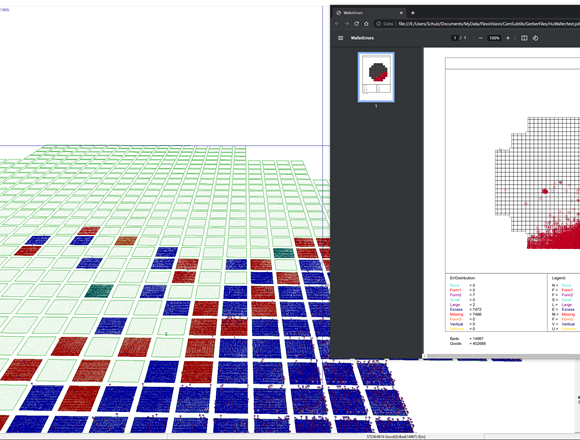
Task: Toggle the PDF sidebar menu
Action: (341, 38)
